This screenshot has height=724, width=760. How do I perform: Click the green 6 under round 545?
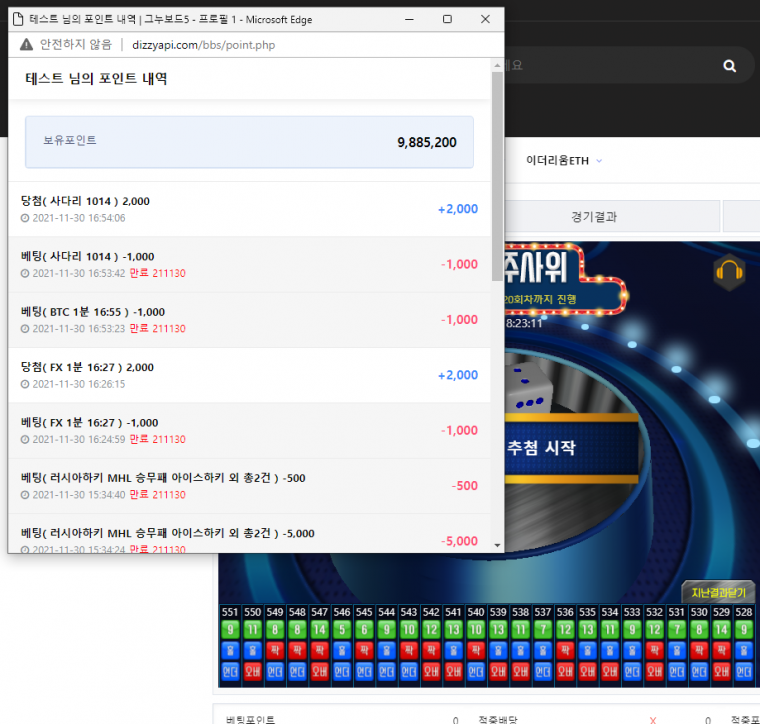click(364, 630)
